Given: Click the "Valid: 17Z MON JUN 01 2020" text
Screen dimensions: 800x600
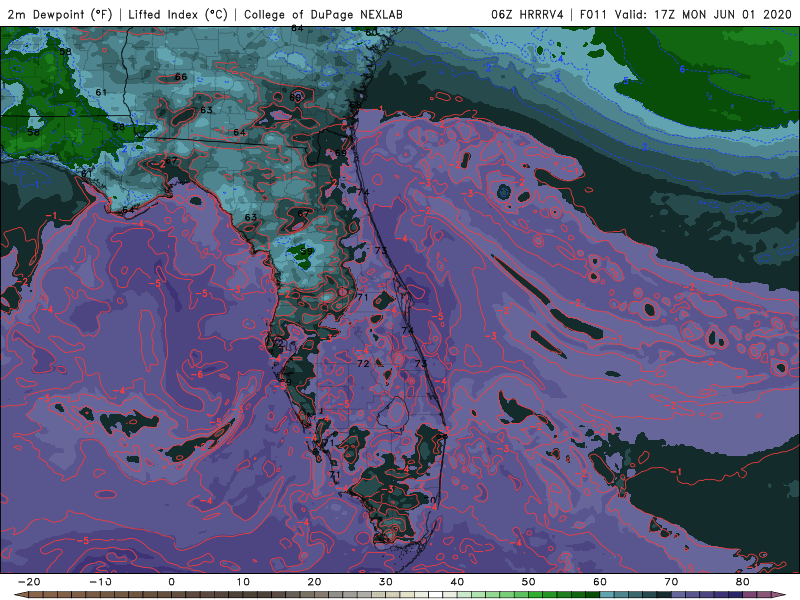Looking at the screenshot, I should point(703,15).
